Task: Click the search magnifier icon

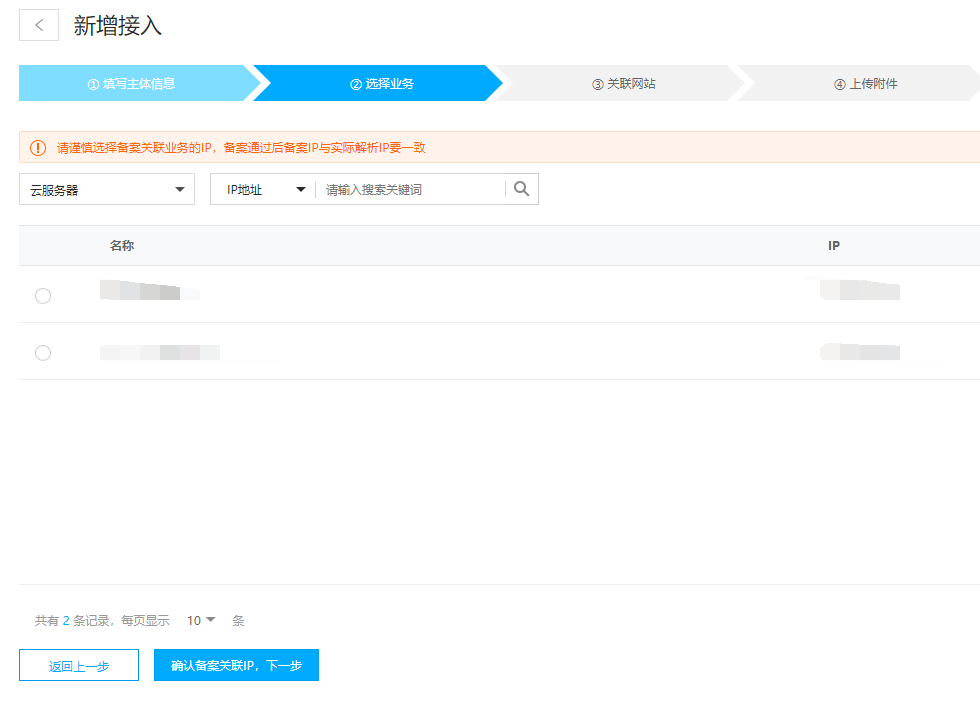Action: [521, 189]
